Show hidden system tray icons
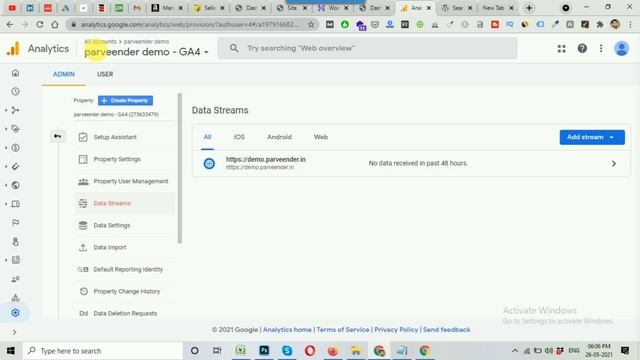This screenshot has width=640, height=360. [515, 351]
